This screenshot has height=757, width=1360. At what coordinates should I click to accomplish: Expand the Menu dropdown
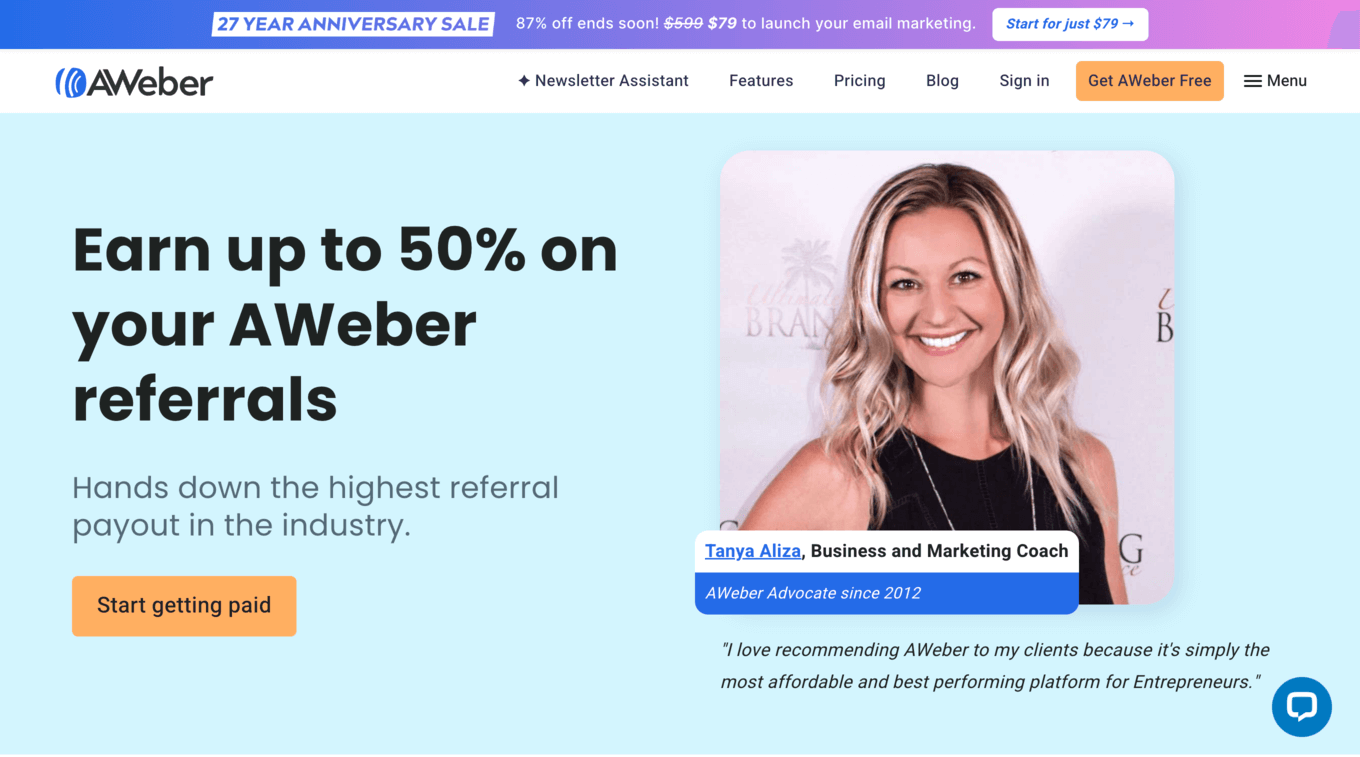click(1275, 81)
